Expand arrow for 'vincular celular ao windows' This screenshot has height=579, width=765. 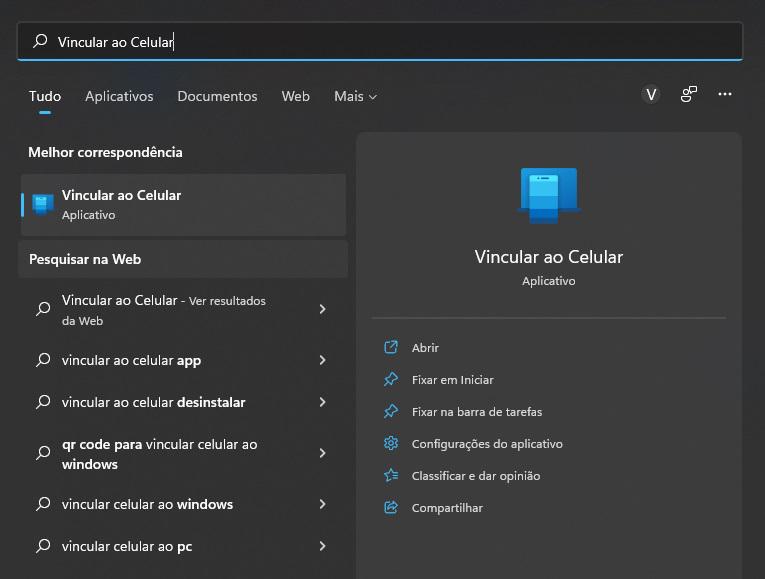(322, 504)
